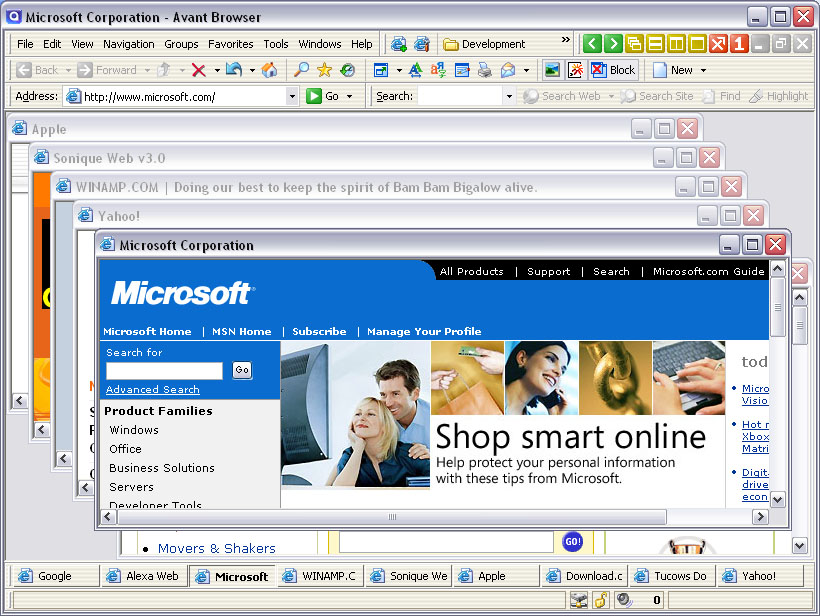
Task: Click orange close all windows icon
Action: coord(718,43)
